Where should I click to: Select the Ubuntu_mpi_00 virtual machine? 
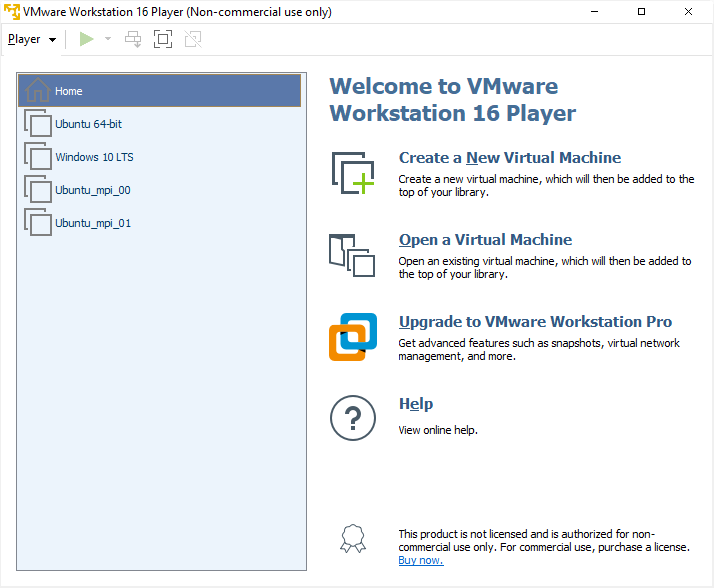click(x=159, y=190)
